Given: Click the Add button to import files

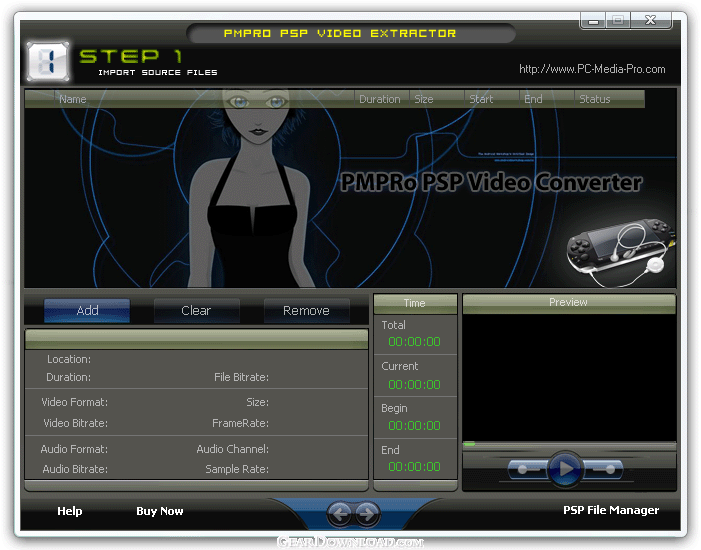Looking at the screenshot, I should 87,310.
